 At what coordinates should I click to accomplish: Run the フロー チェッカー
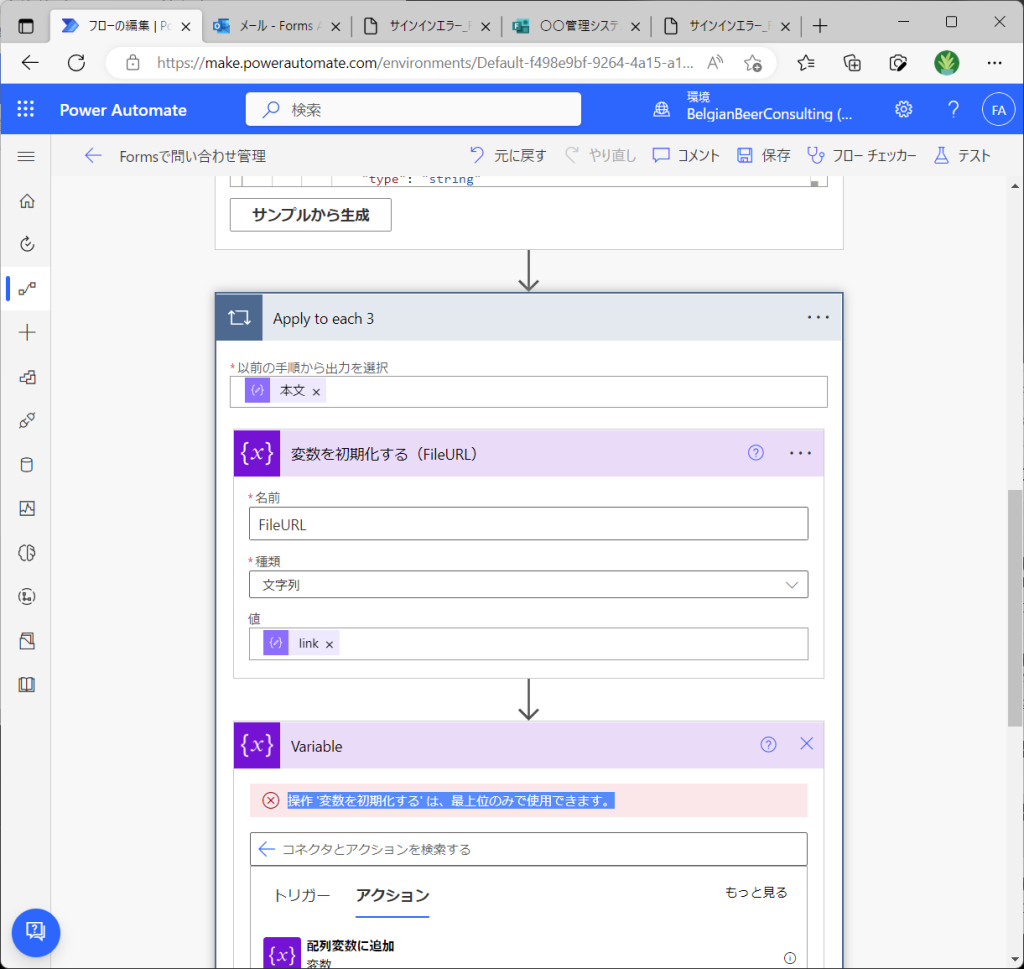[861, 155]
